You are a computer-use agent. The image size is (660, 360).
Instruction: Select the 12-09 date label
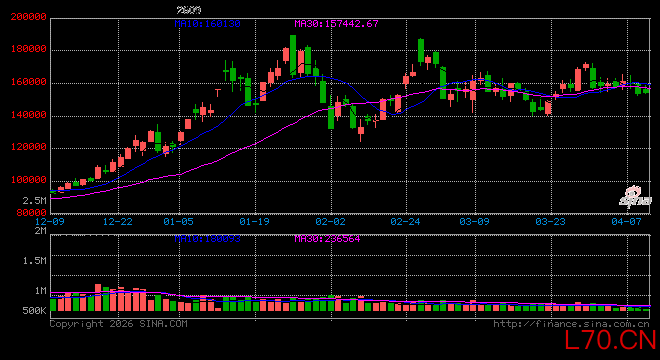[50, 221]
